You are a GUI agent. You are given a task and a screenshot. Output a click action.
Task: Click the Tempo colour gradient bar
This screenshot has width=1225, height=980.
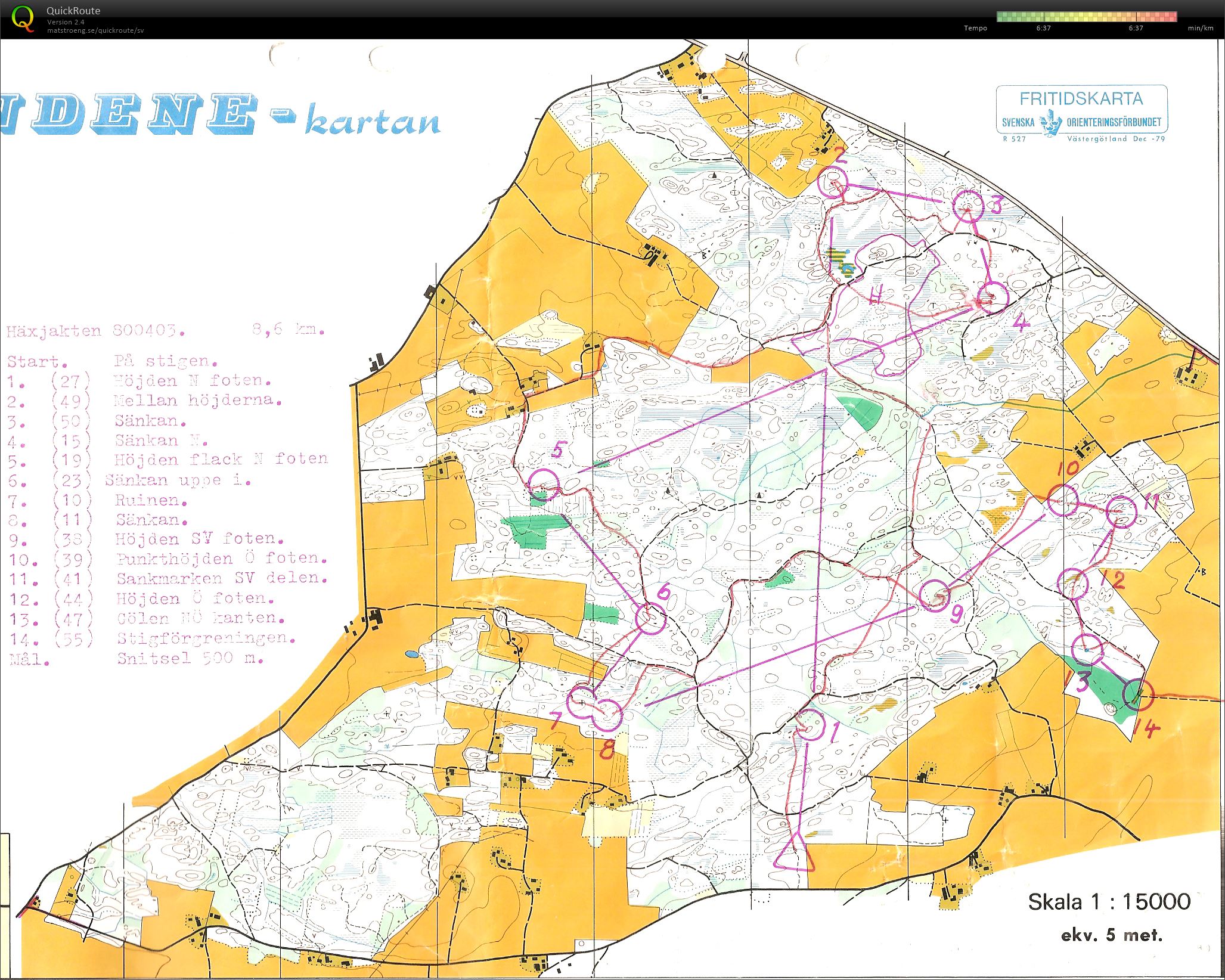1087,16
